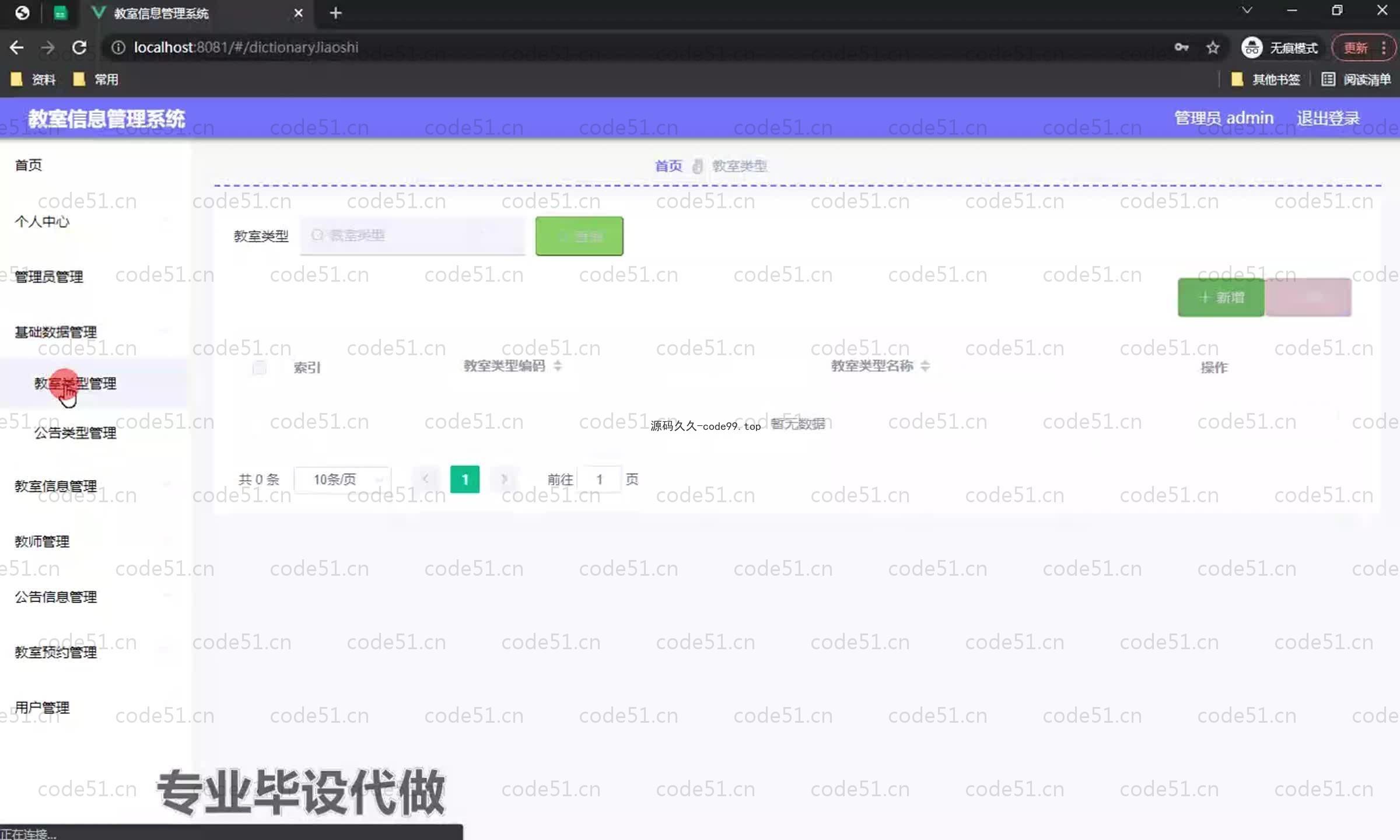The width and height of the screenshot is (1400, 840).
Task: Open the 其他书签 folder
Action: click(x=1265, y=79)
